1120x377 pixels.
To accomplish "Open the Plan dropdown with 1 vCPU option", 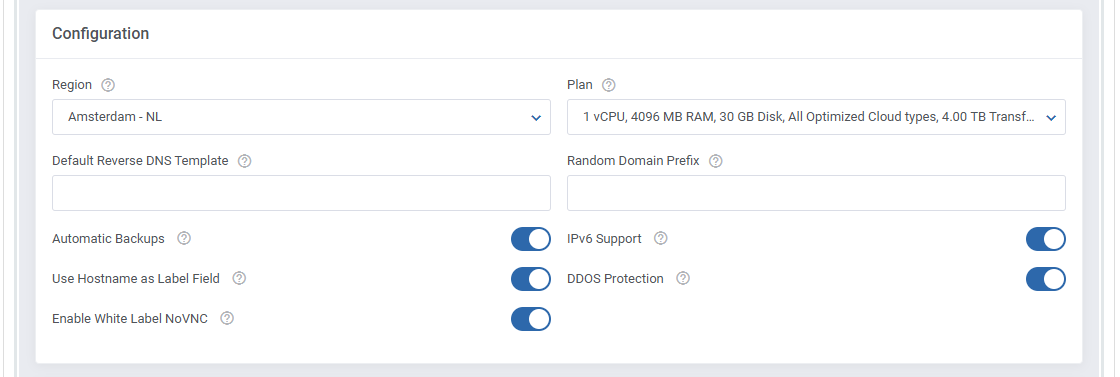I will click(816, 117).
